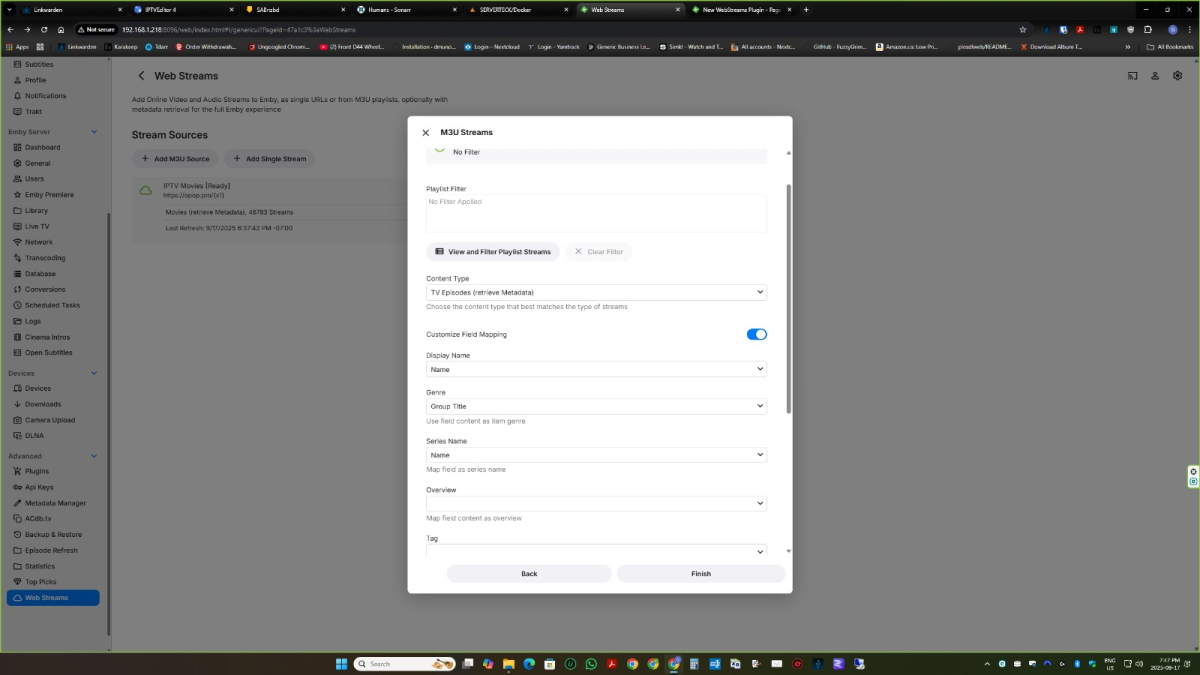Open the Content Type dropdown
The height and width of the screenshot is (675, 1200).
point(595,291)
